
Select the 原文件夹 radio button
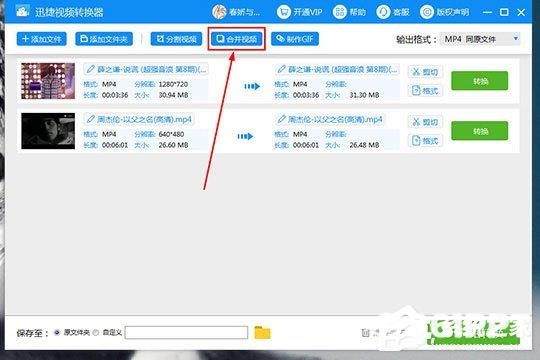pos(57,332)
